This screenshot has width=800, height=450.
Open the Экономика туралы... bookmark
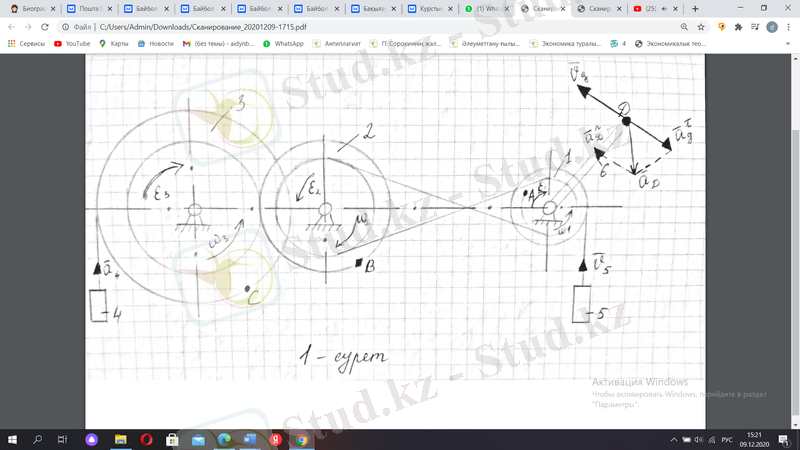point(566,44)
